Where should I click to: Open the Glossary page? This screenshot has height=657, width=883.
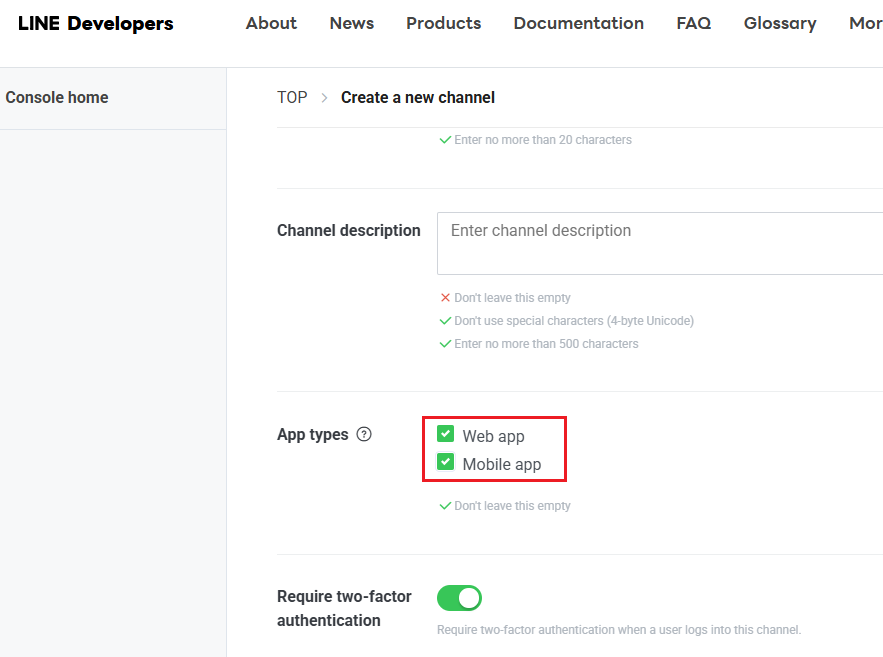point(779,23)
